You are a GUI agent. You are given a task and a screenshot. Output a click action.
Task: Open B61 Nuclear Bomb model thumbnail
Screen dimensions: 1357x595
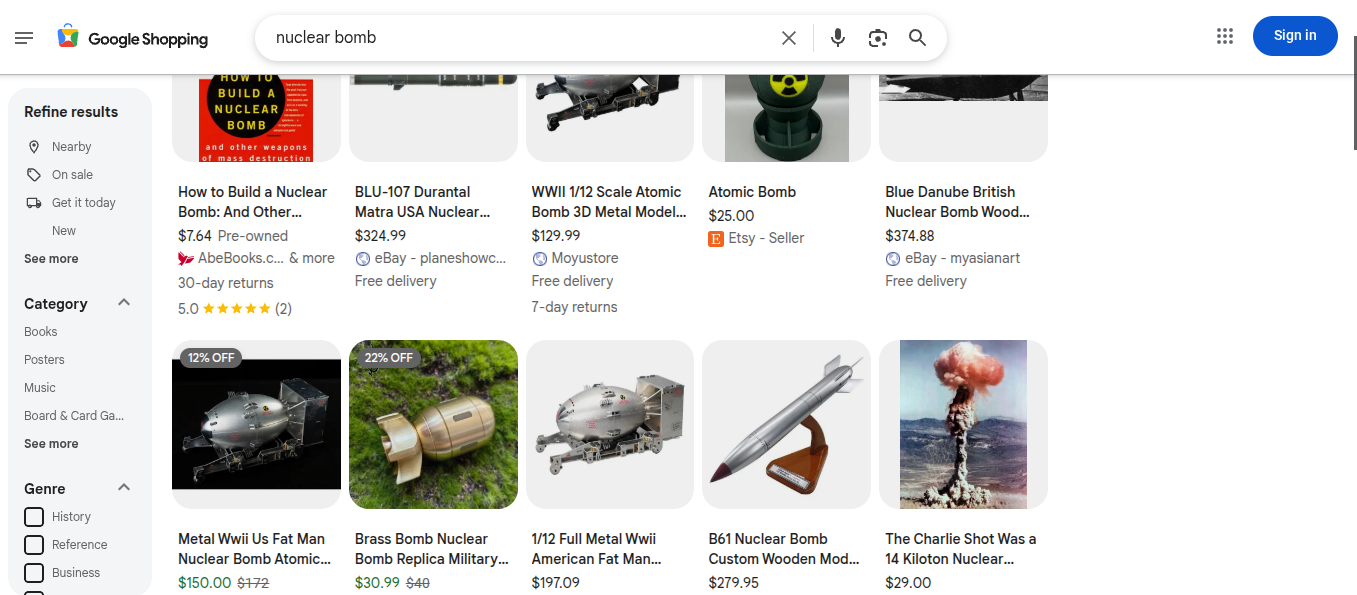coord(786,424)
